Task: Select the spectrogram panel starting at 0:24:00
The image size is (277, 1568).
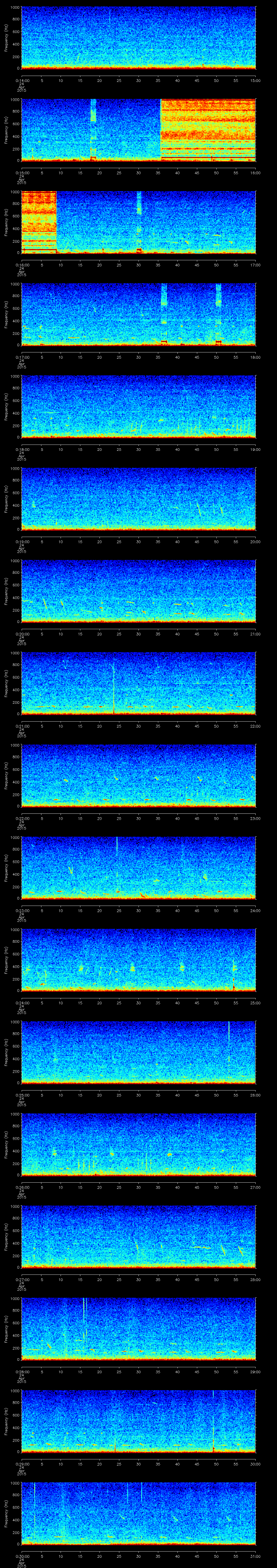Action: (138, 960)
